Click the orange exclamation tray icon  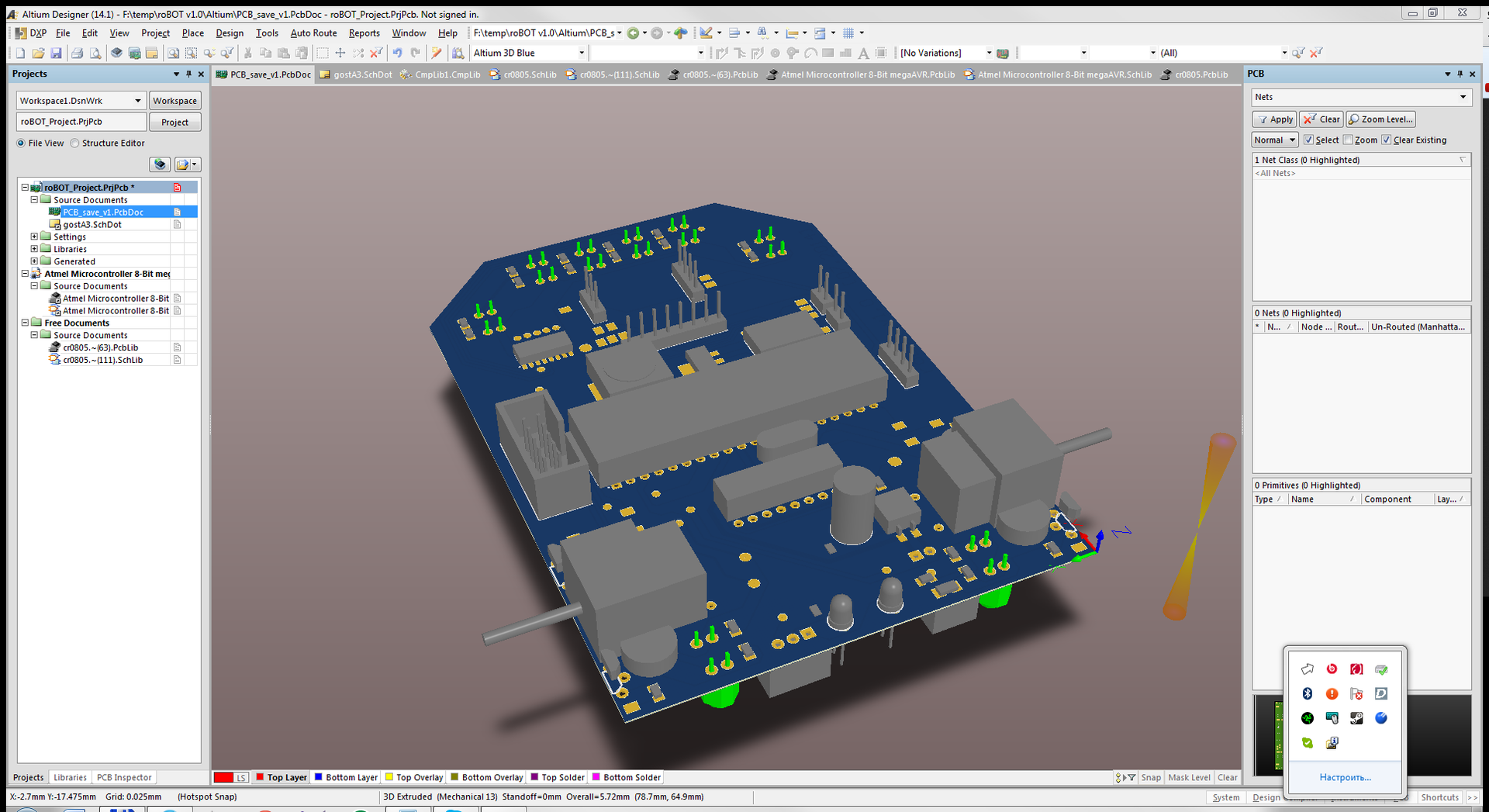coord(1332,693)
